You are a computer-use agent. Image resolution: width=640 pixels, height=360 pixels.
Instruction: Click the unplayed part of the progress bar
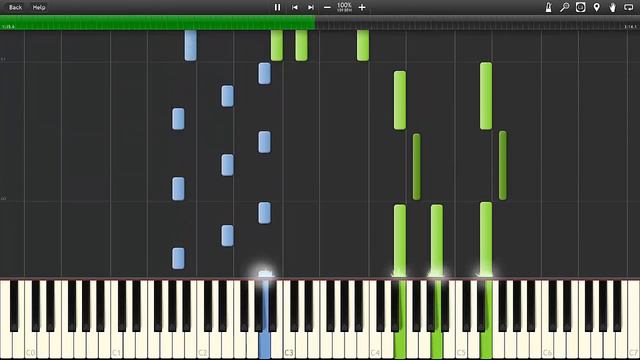click(x=478, y=22)
